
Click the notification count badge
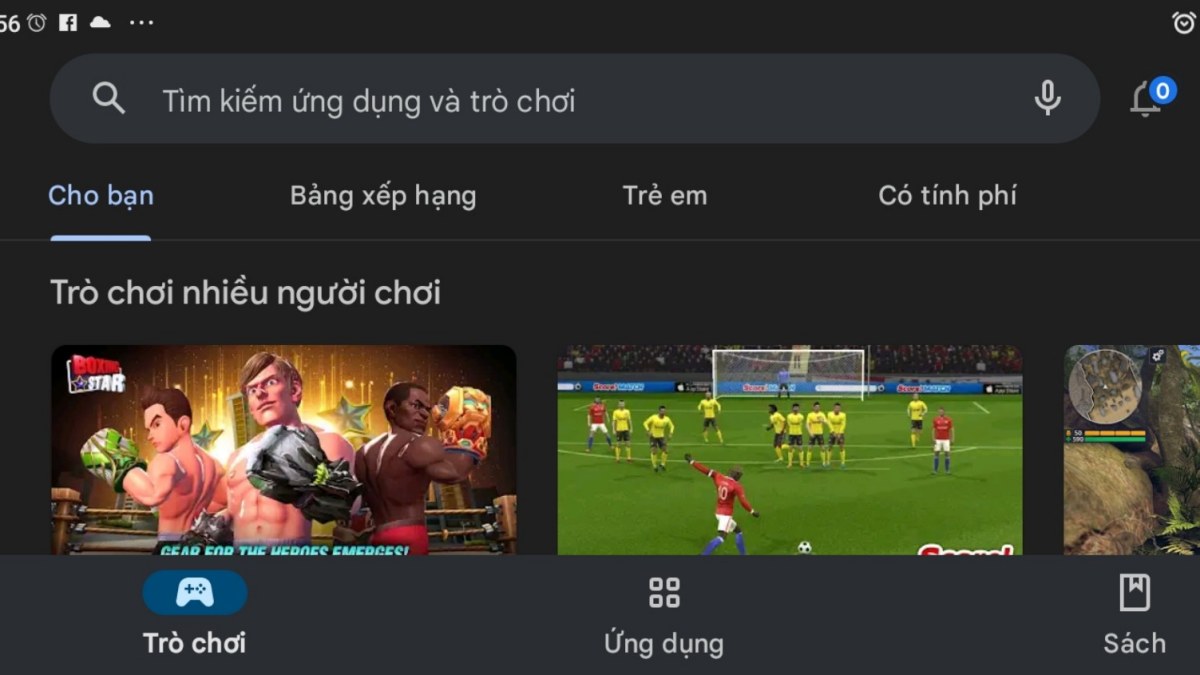pyautogui.click(x=1161, y=91)
